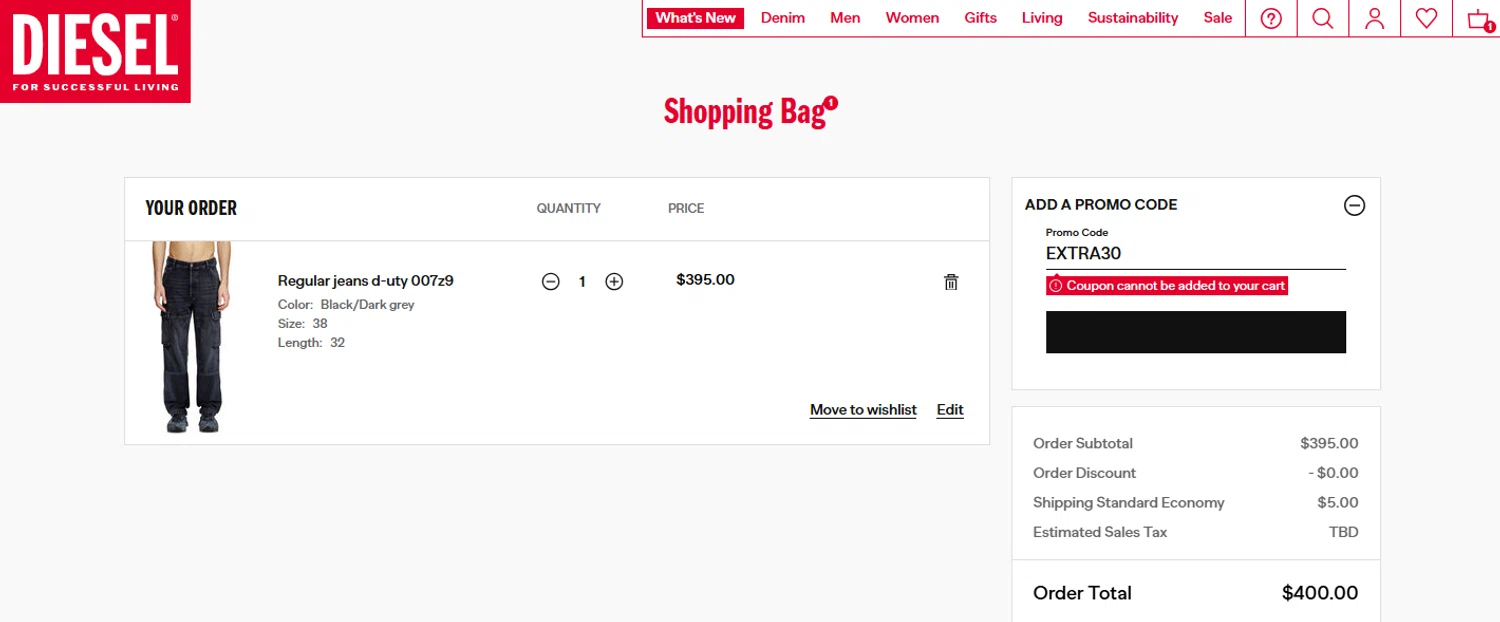Open the help question mark icon
The image size is (1500, 622).
[1271, 18]
